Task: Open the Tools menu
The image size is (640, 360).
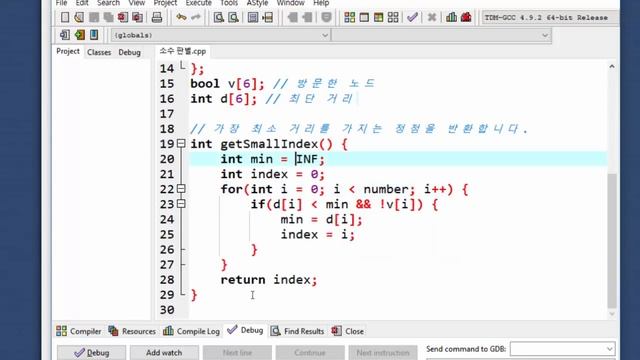Action: click(229, 3)
